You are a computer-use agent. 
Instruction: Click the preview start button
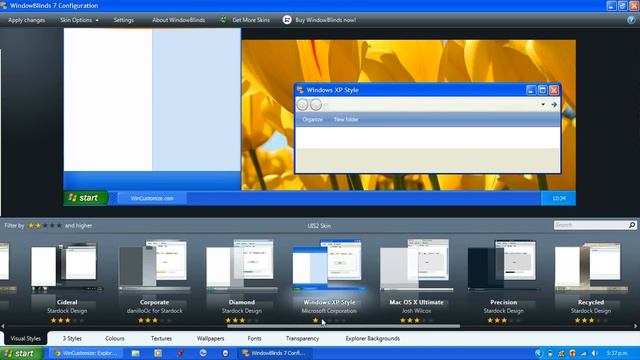coord(85,198)
